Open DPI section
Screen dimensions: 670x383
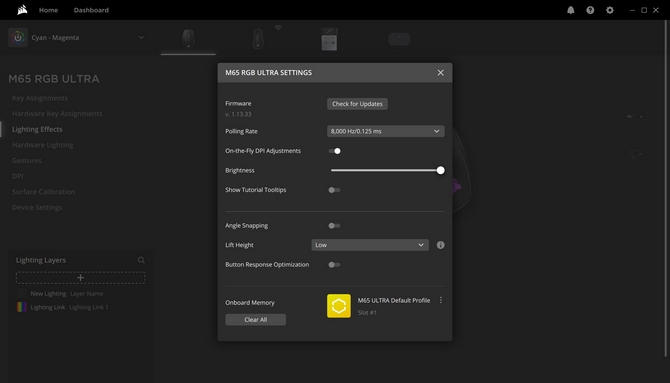pyautogui.click(x=18, y=176)
